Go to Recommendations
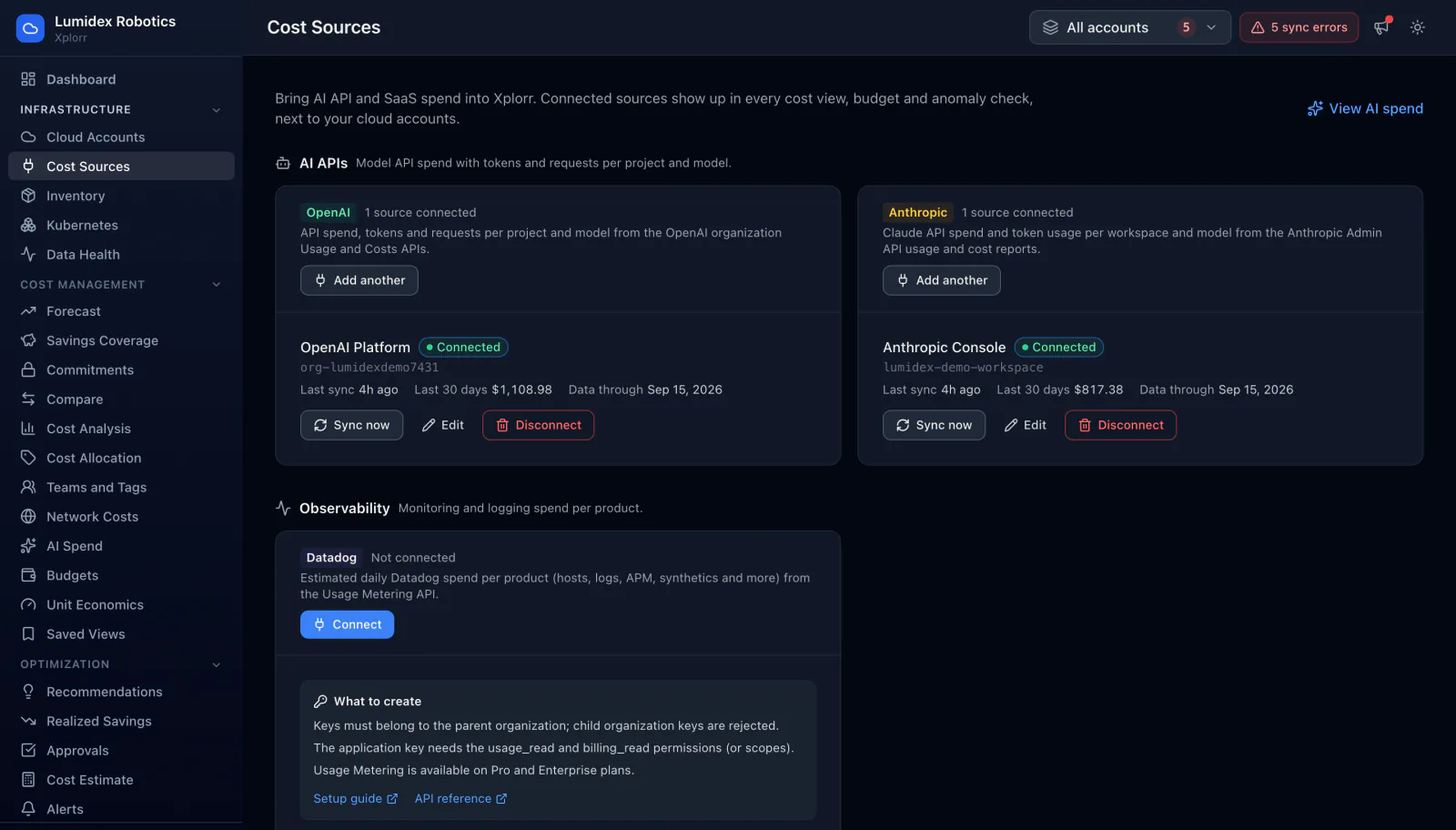This screenshot has height=830, width=1456. tap(121, 692)
